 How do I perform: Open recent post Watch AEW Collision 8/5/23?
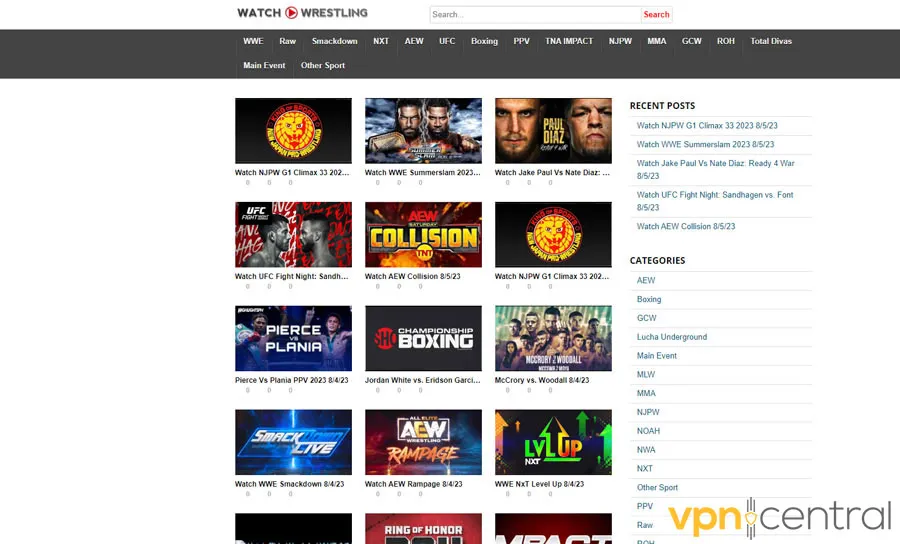click(x=686, y=227)
